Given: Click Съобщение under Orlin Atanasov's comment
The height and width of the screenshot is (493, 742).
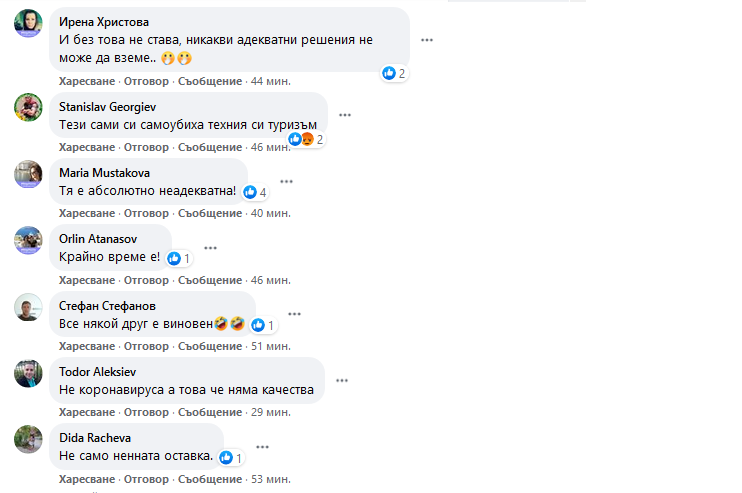Looking at the screenshot, I should [x=210, y=280].
